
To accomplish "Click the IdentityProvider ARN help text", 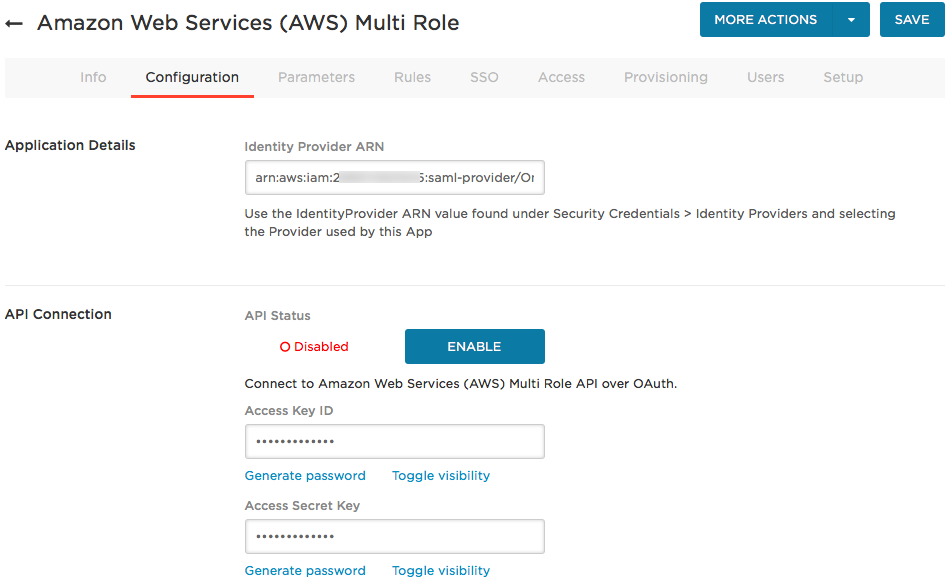I will pyautogui.click(x=570, y=222).
